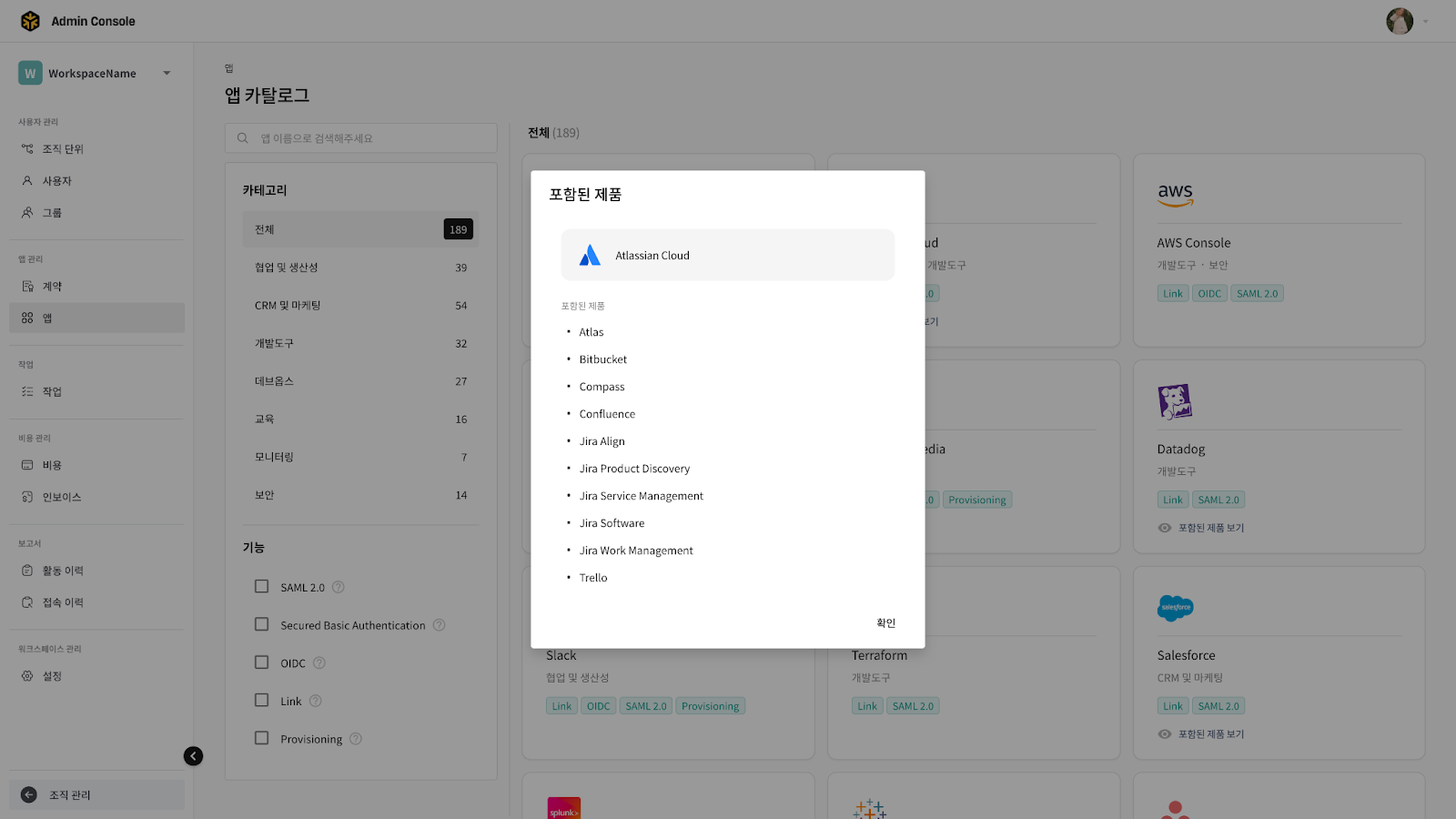This screenshot has height=819, width=1456.
Task: Open 조직 단위 in the sidebar
Action: [x=96, y=149]
